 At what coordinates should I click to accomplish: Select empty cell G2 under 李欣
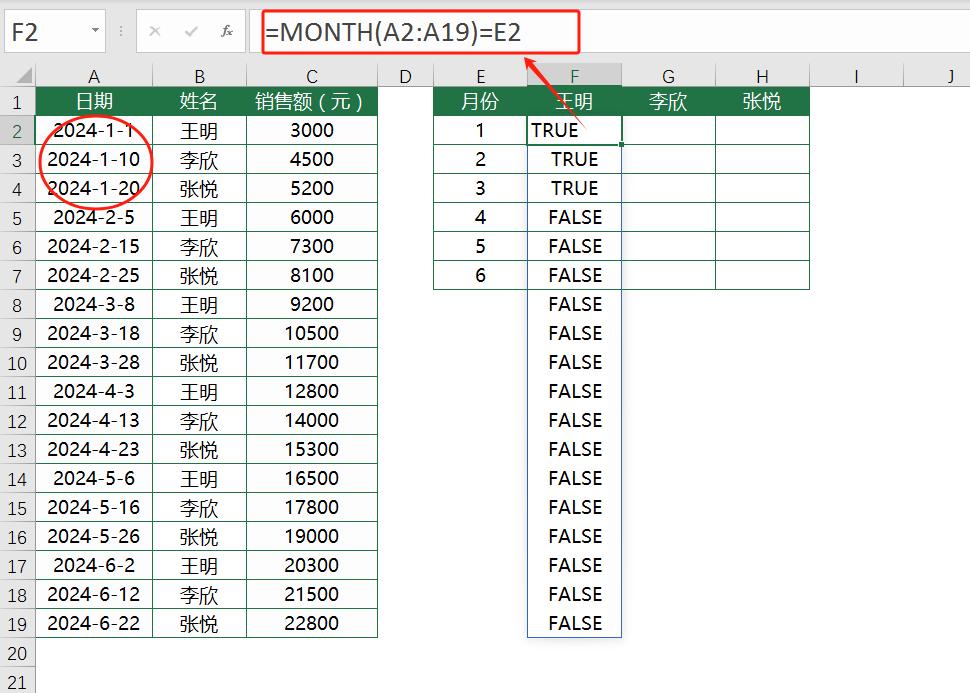click(668, 131)
